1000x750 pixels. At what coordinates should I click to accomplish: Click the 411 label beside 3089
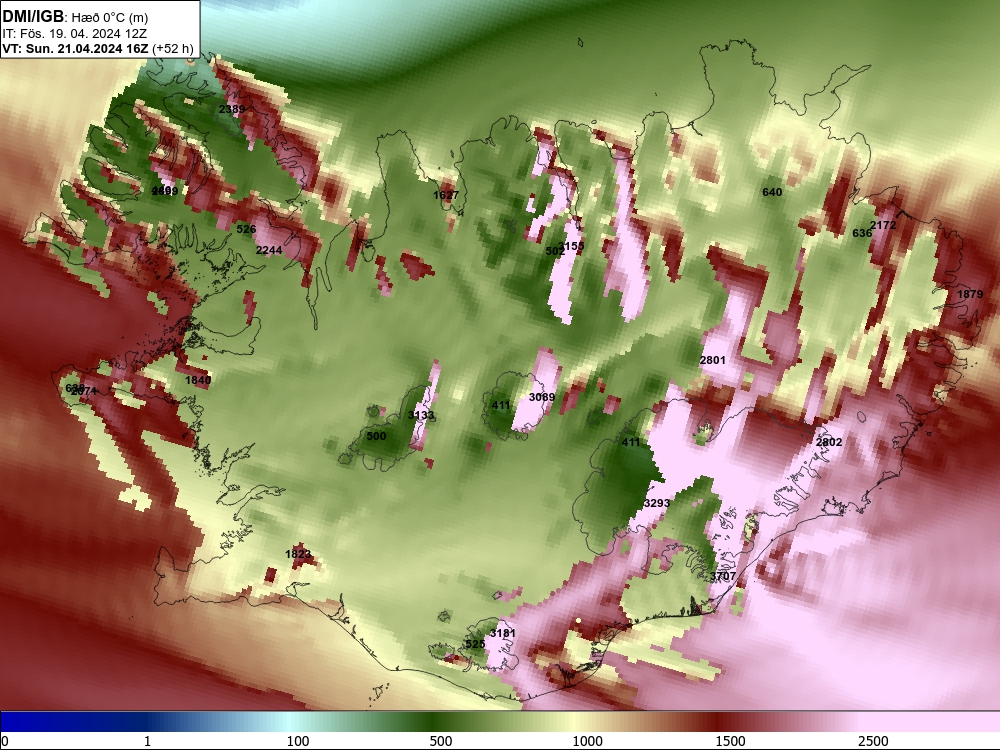501,405
